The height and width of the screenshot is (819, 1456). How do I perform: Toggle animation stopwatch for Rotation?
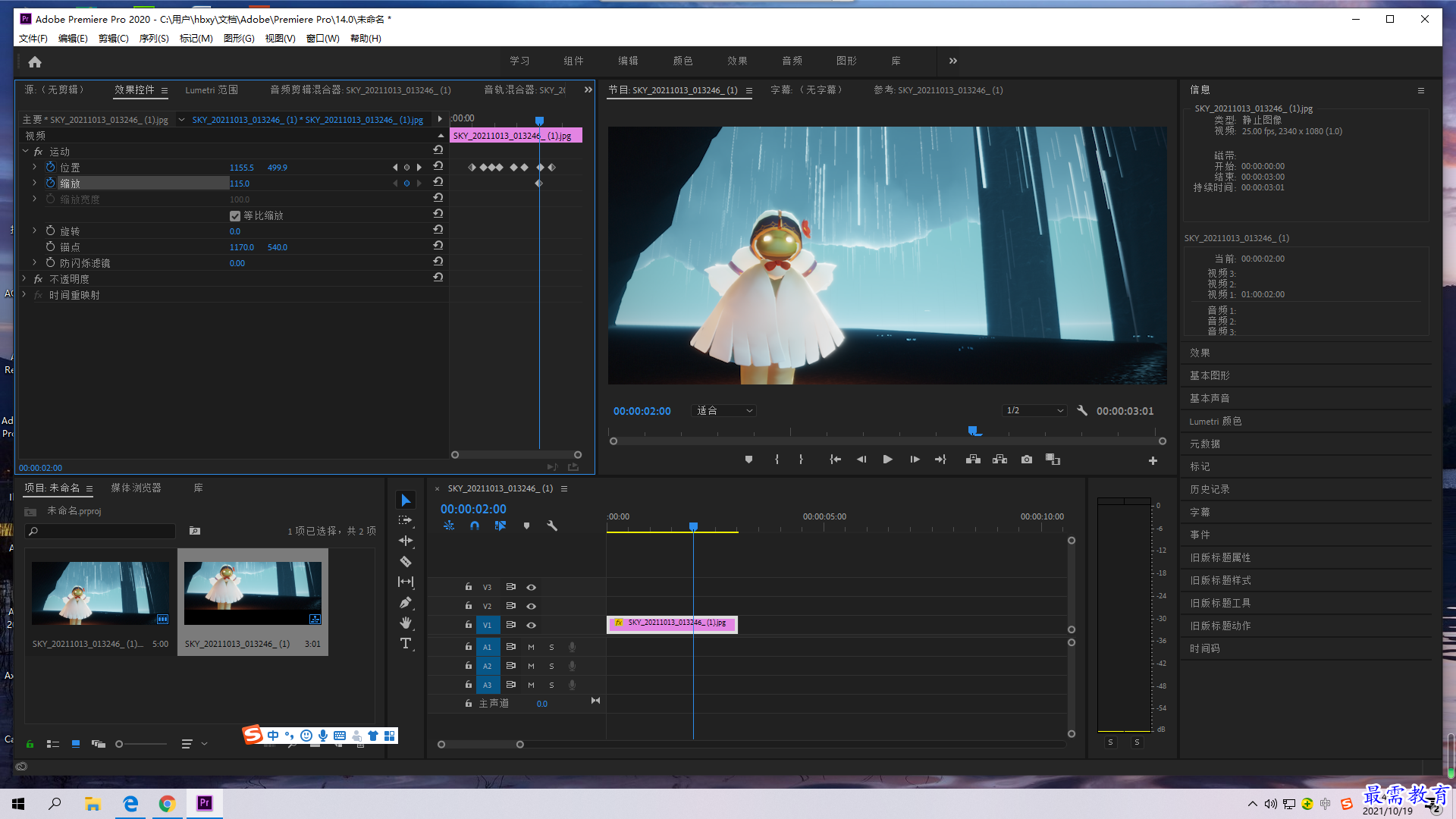[x=50, y=231]
